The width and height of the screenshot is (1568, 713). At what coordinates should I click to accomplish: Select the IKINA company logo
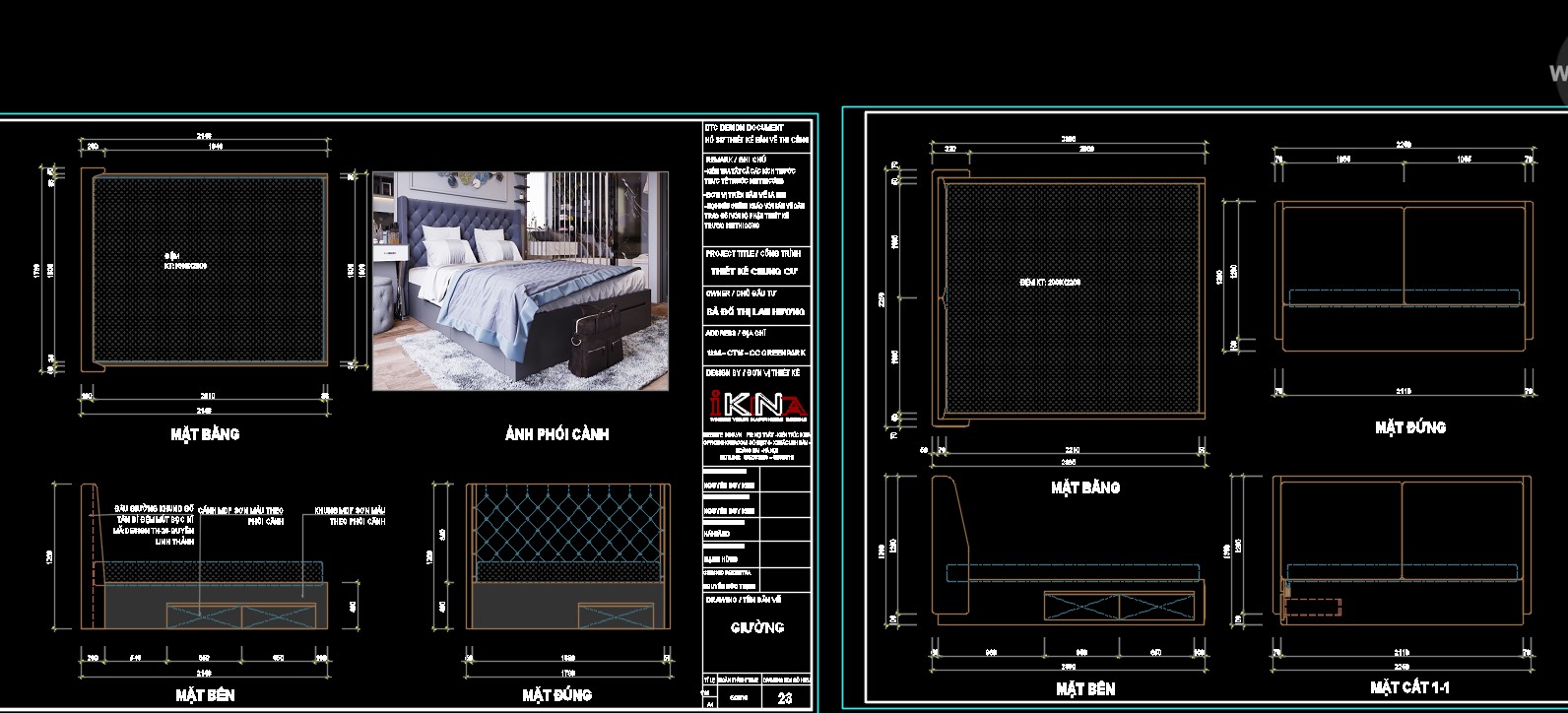[757, 405]
